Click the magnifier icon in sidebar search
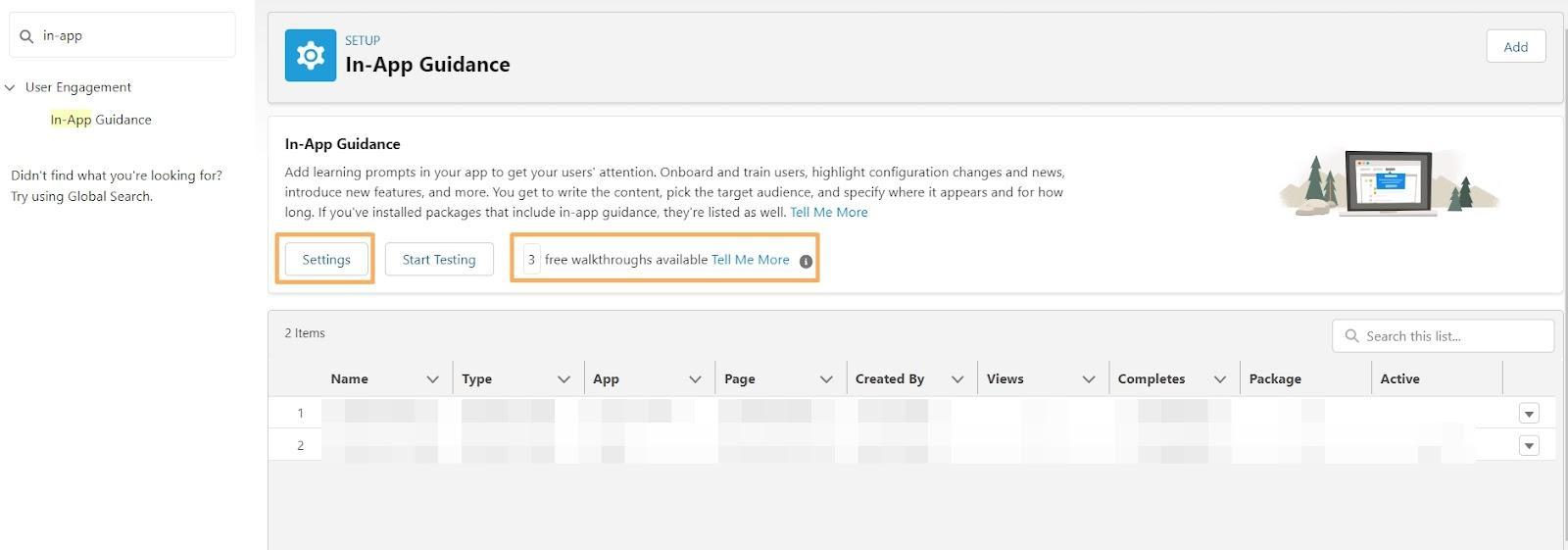Viewport: 1568px width, 550px height. (26, 36)
